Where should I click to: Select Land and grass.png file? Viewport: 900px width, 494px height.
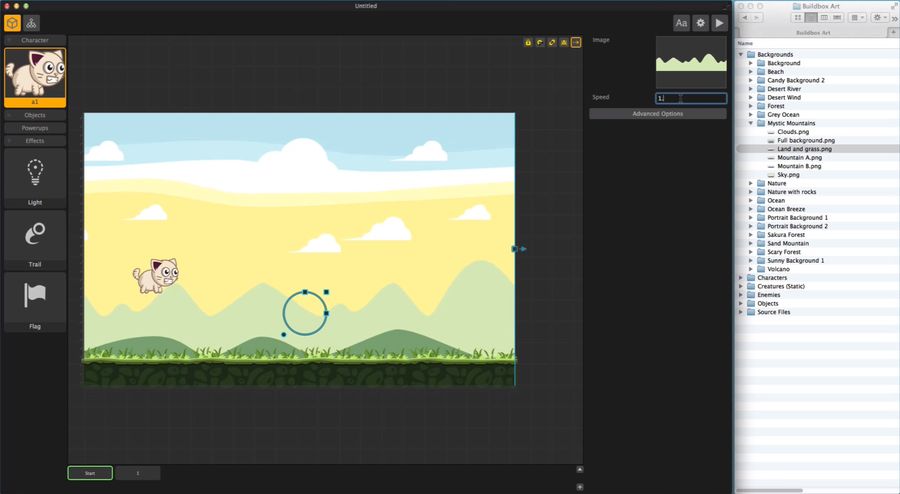click(x=804, y=149)
